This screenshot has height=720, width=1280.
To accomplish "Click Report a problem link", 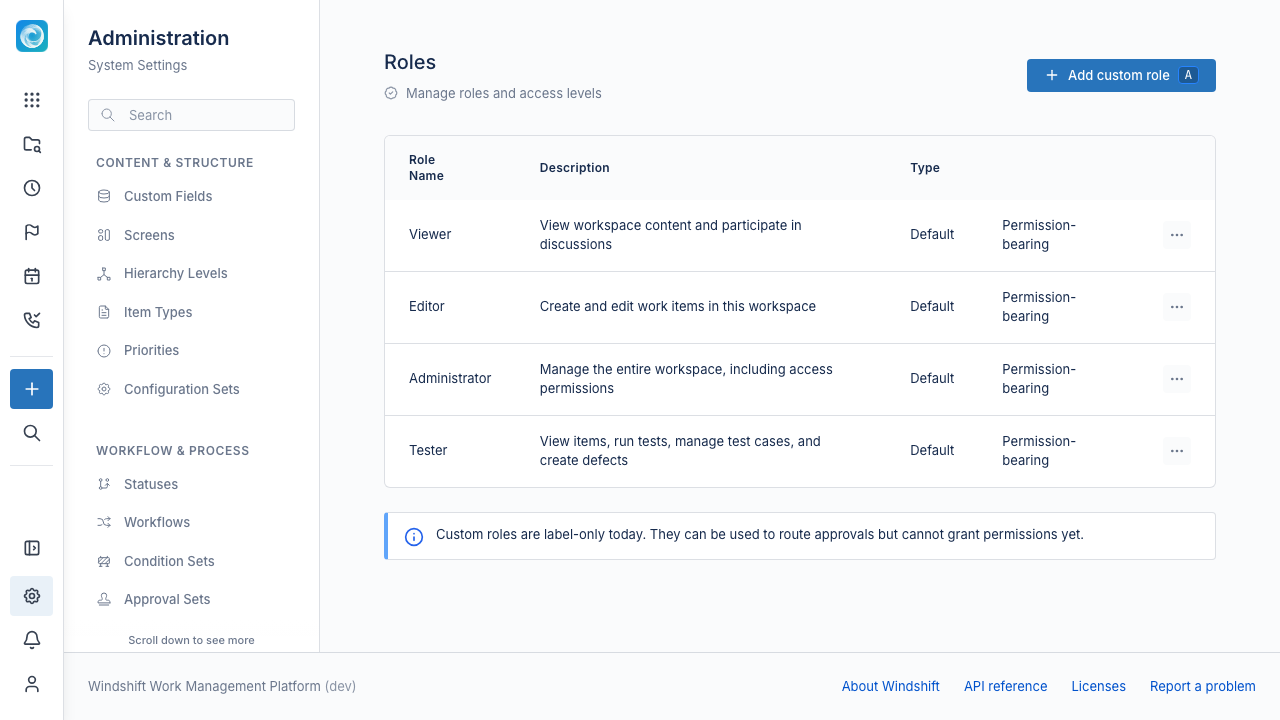I will (1202, 686).
